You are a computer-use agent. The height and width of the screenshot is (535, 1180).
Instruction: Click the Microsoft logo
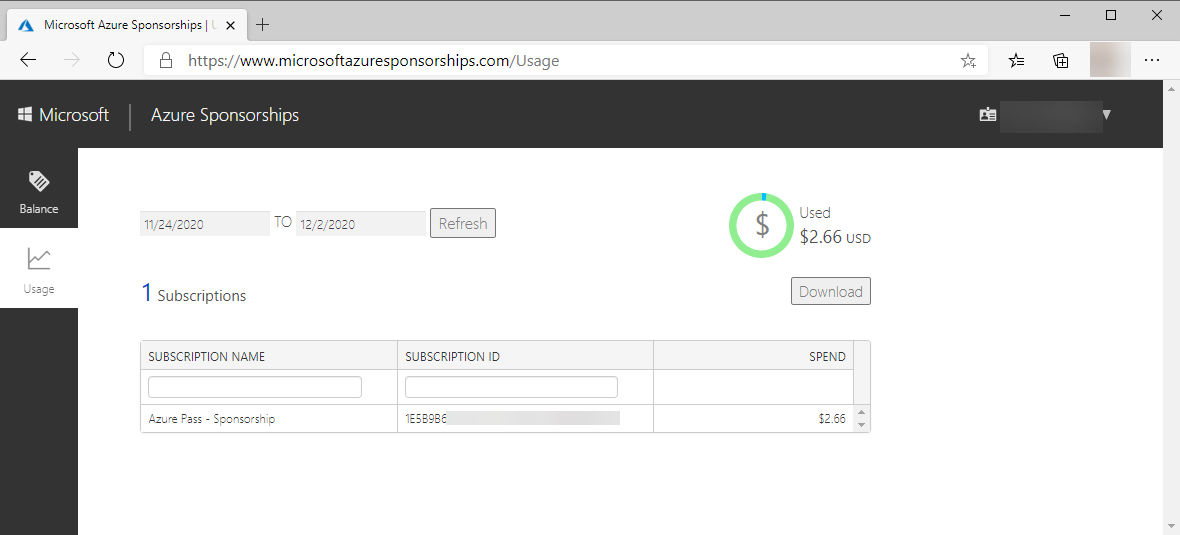(63, 115)
